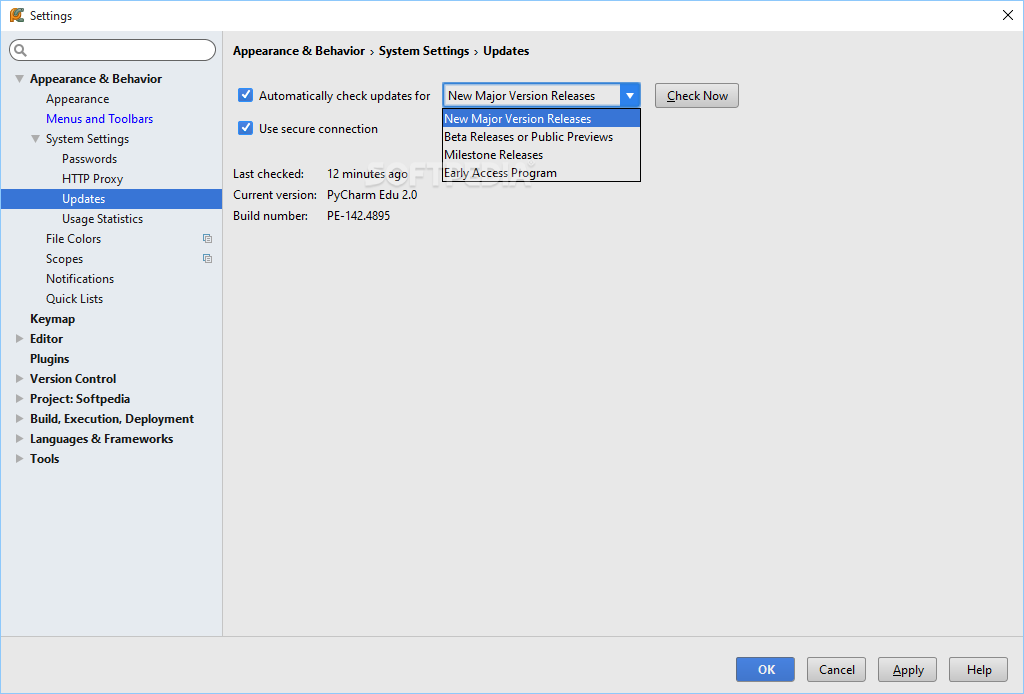
Task: Open the Appearance settings page
Action: 78,99
